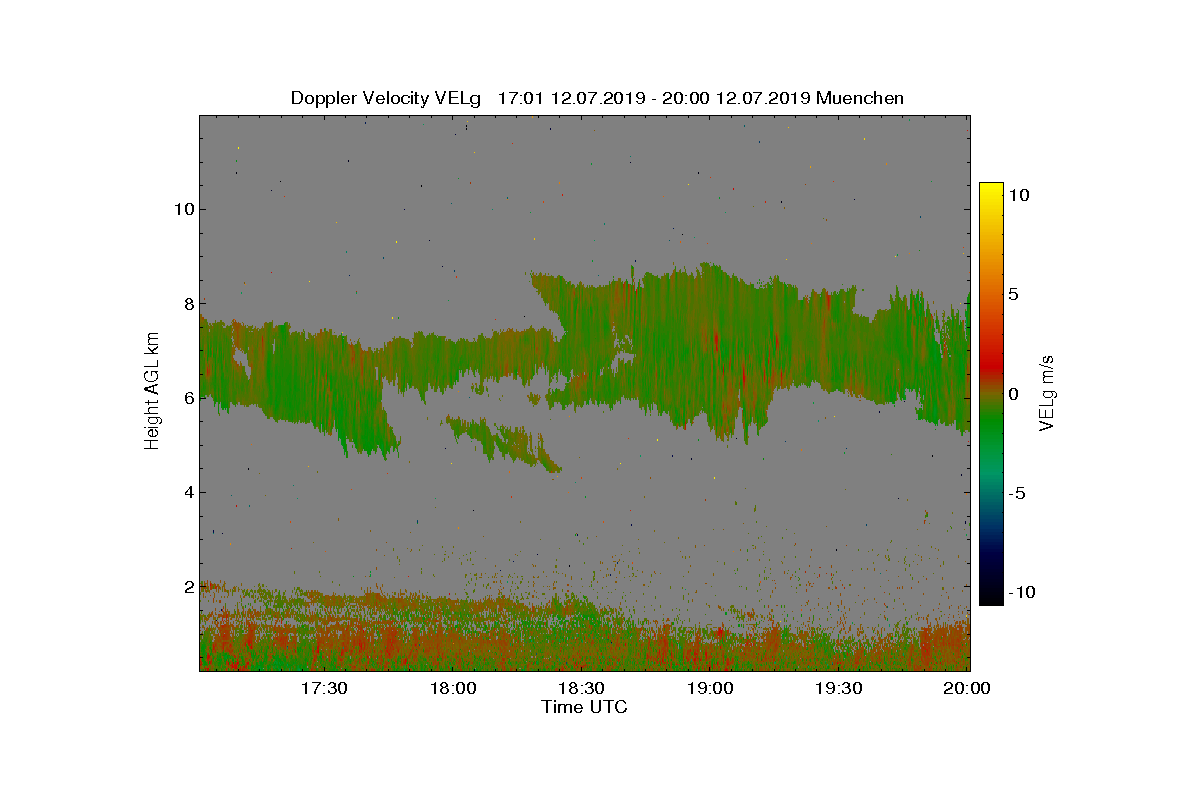Click the plot title 'Doppler Velocity VELg'

click(385, 98)
